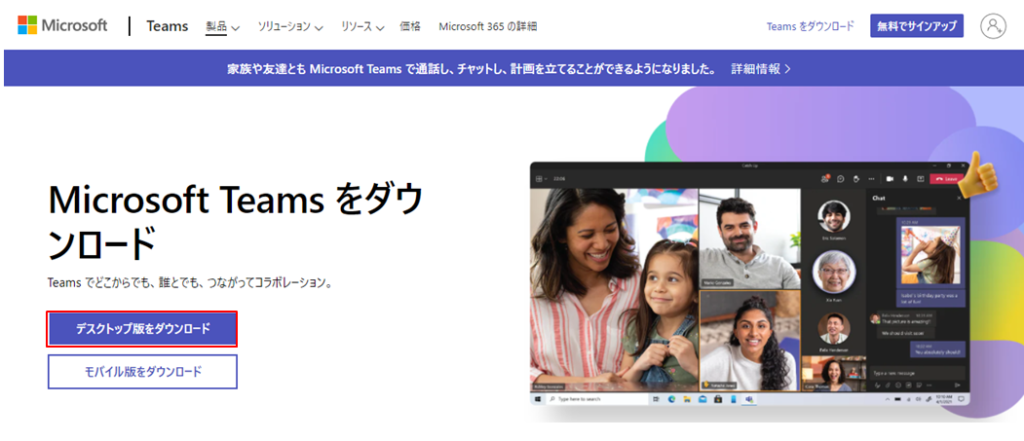This screenshot has width=1024, height=441.
Task: Open 詳細情報 in the purple banner
Action: [x=761, y=69]
